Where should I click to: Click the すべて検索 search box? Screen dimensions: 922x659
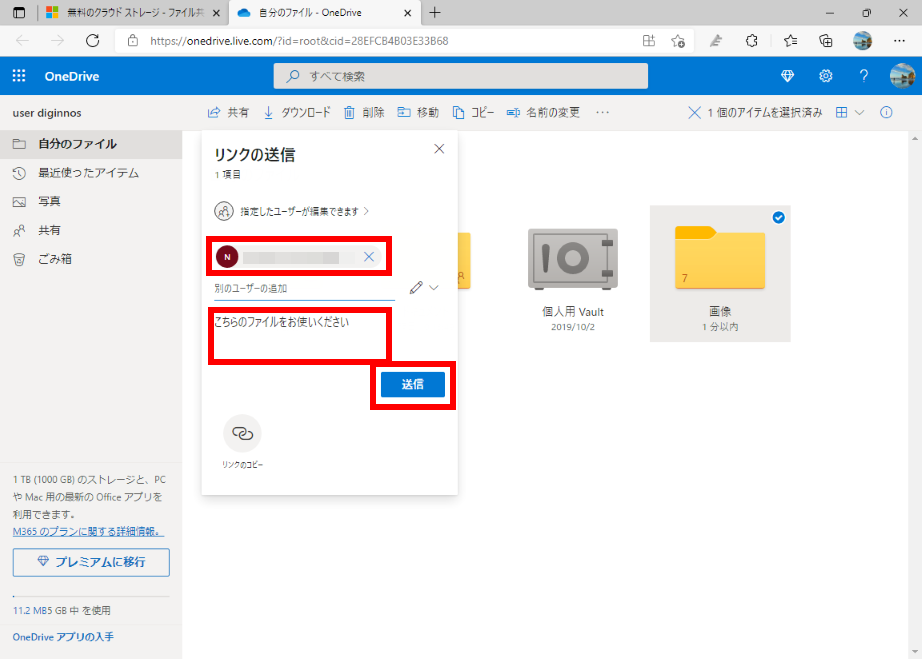460,76
